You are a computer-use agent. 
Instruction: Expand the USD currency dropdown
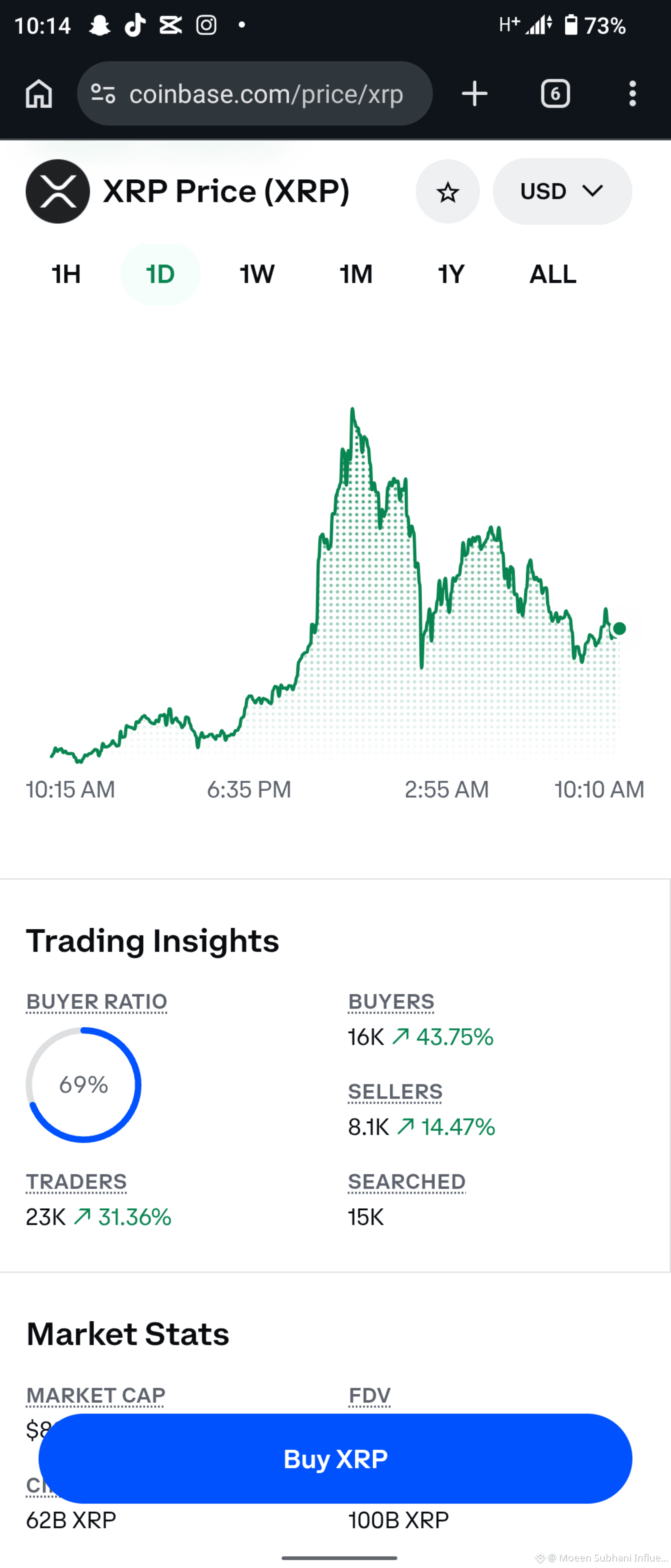pyautogui.click(x=562, y=191)
